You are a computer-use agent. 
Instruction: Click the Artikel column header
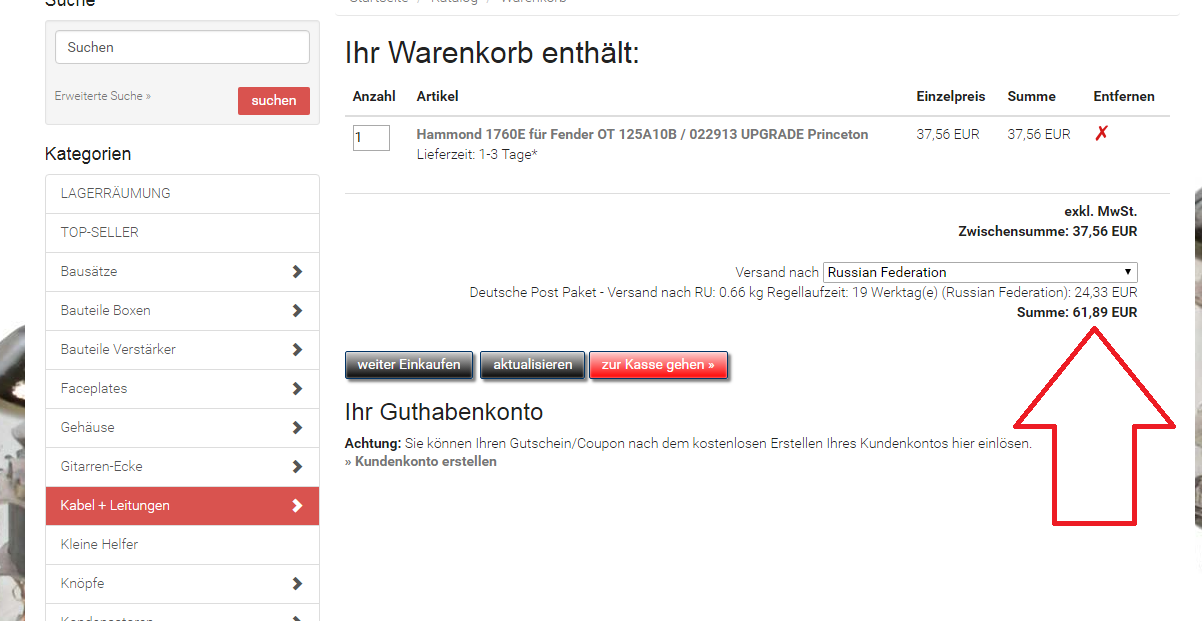(438, 96)
